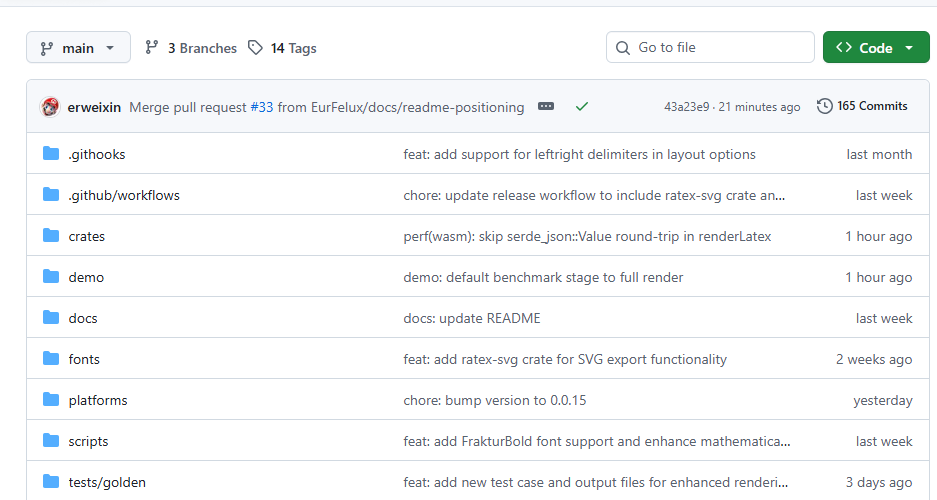Screen dimensions: 937x500
Task: Show the green checkmark commit status
Action: 582,106
